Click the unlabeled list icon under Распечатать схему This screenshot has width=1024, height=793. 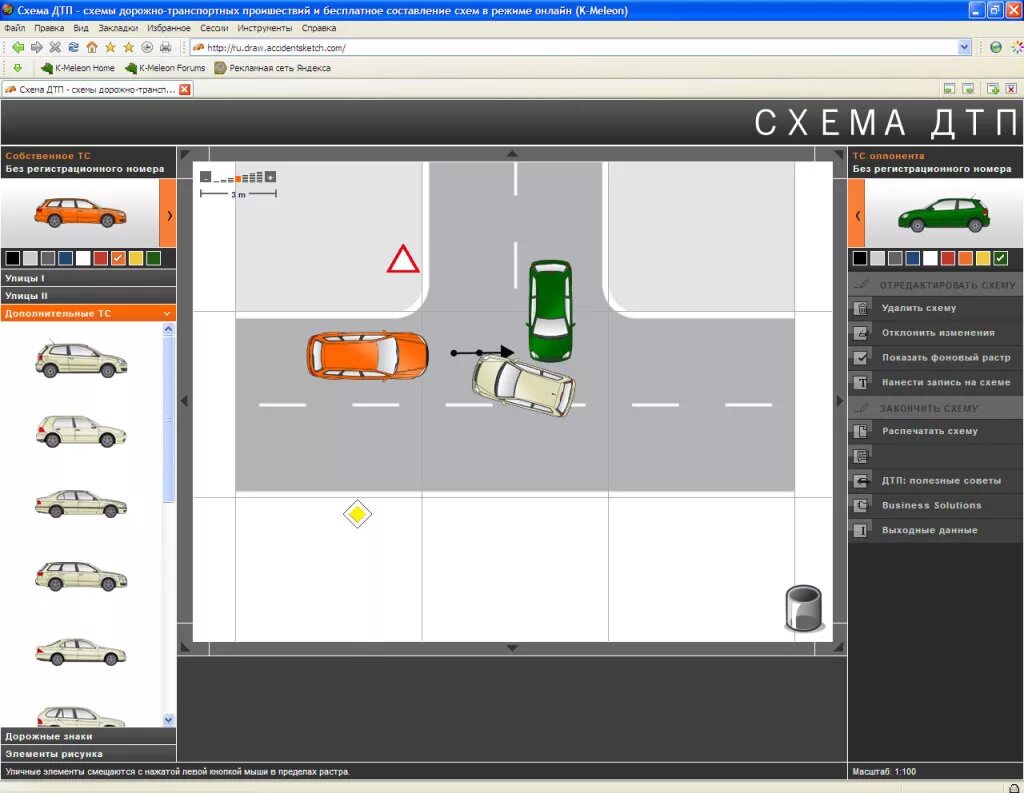pos(861,456)
